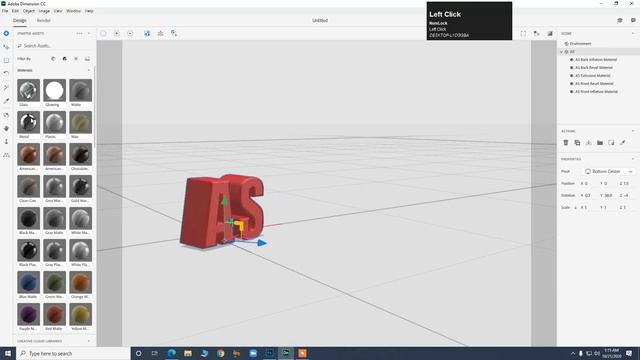The image size is (640, 360).
Task: Filter assets by models icon
Action: [x=53, y=59]
